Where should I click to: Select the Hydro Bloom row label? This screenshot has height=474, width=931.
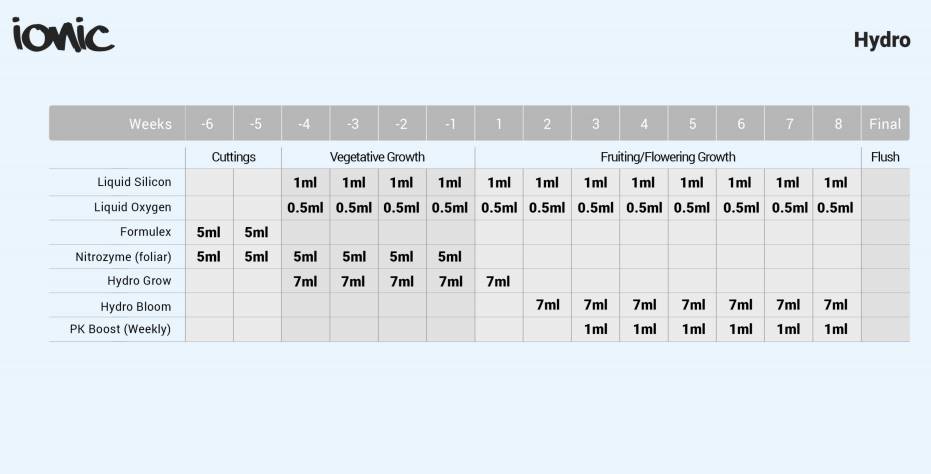136,307
